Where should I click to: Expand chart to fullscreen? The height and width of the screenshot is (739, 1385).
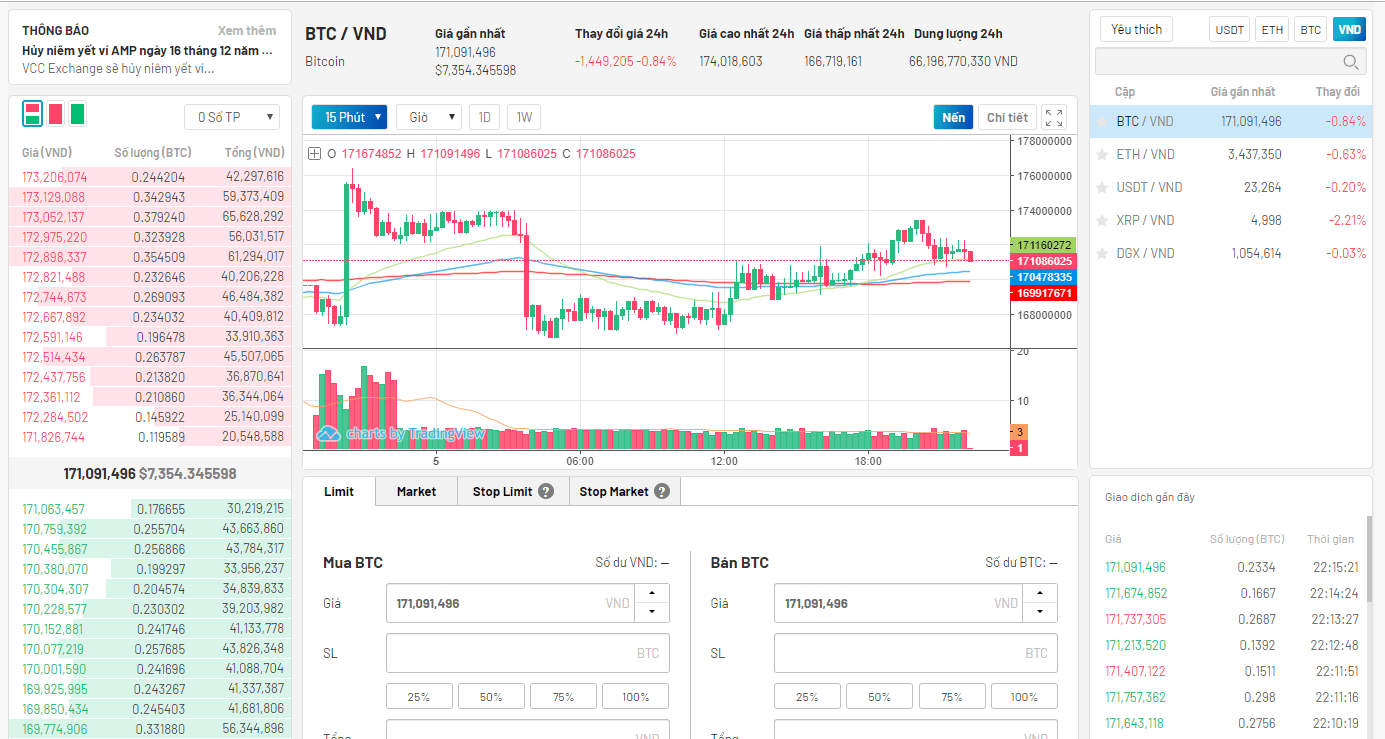(x=1054, y=117)
